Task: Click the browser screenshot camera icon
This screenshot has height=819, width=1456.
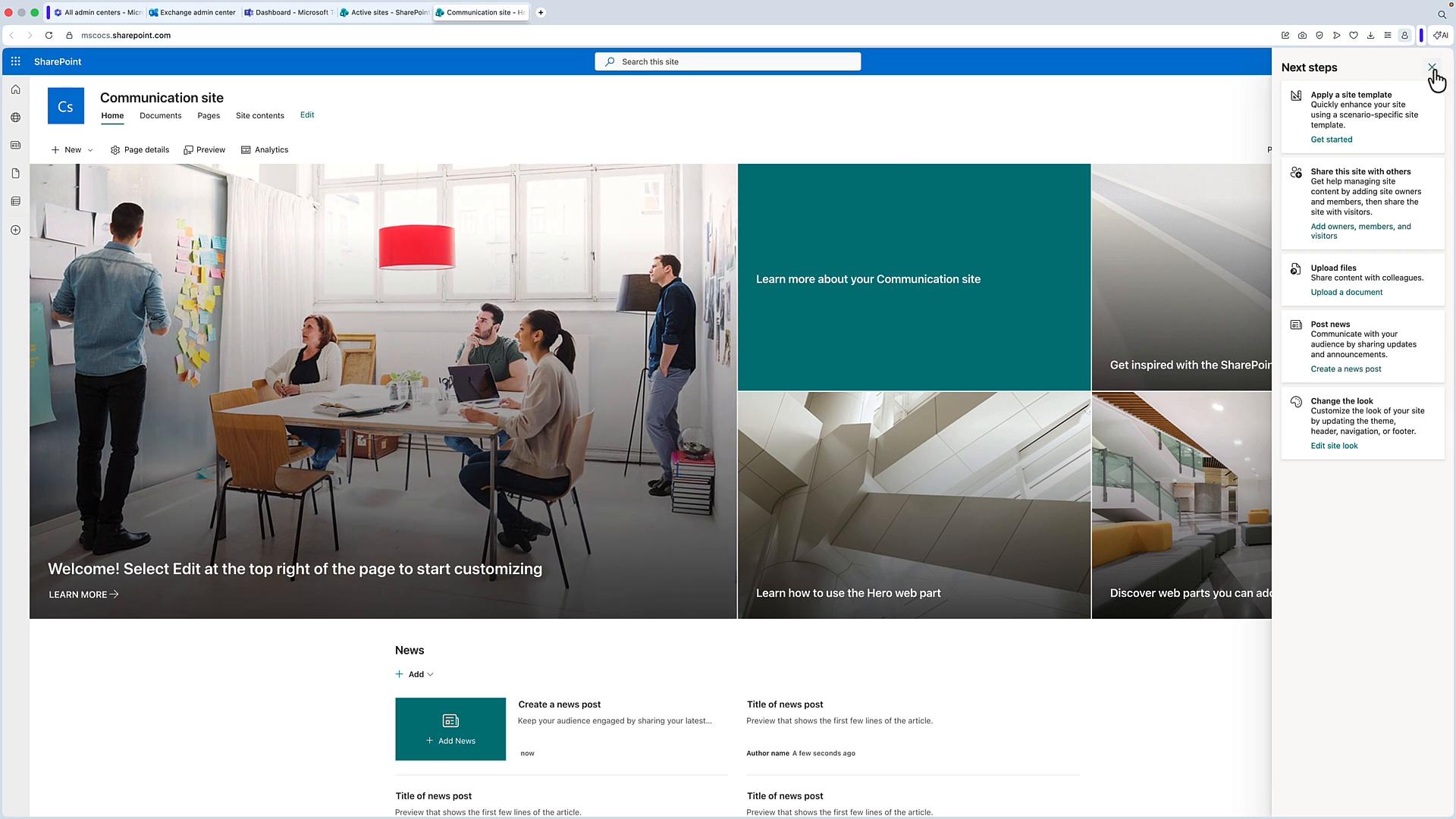Action: (1302, 36)
